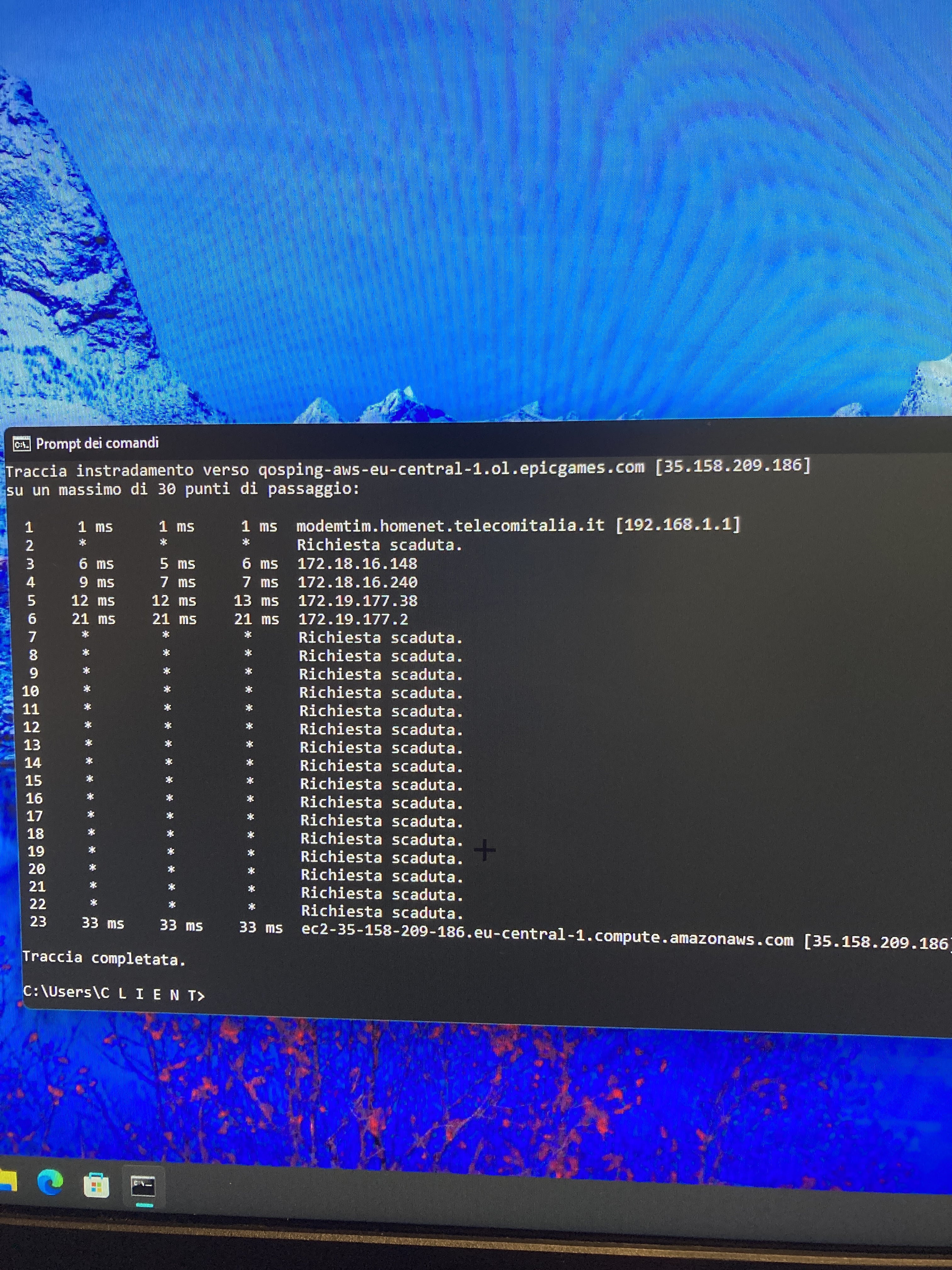Click the "Traccia completata." line
The height and width of the screenshot is (1270, 952).
[x=104, y=958]
